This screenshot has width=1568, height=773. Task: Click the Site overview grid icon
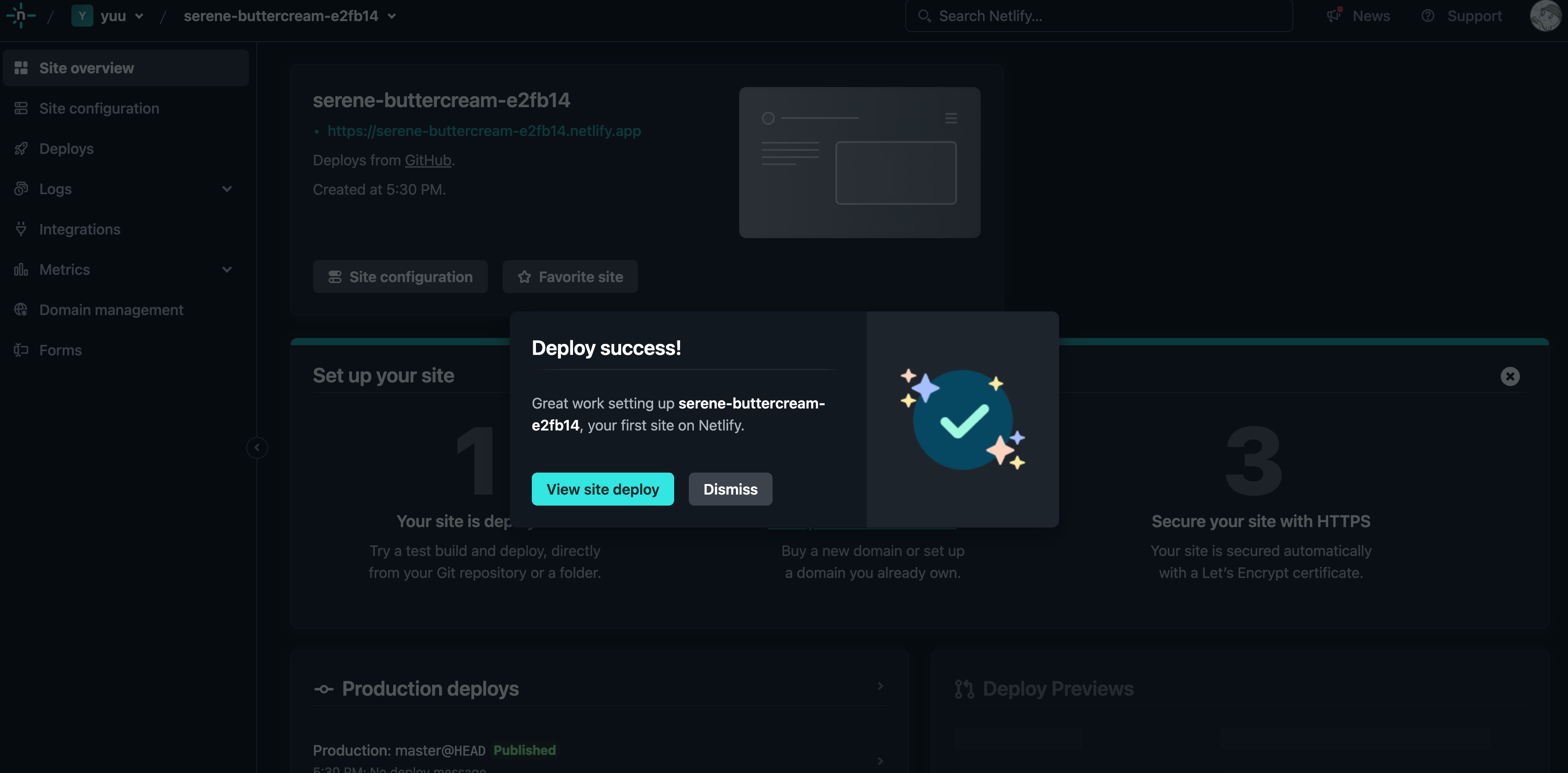click(x=22, y=68)
